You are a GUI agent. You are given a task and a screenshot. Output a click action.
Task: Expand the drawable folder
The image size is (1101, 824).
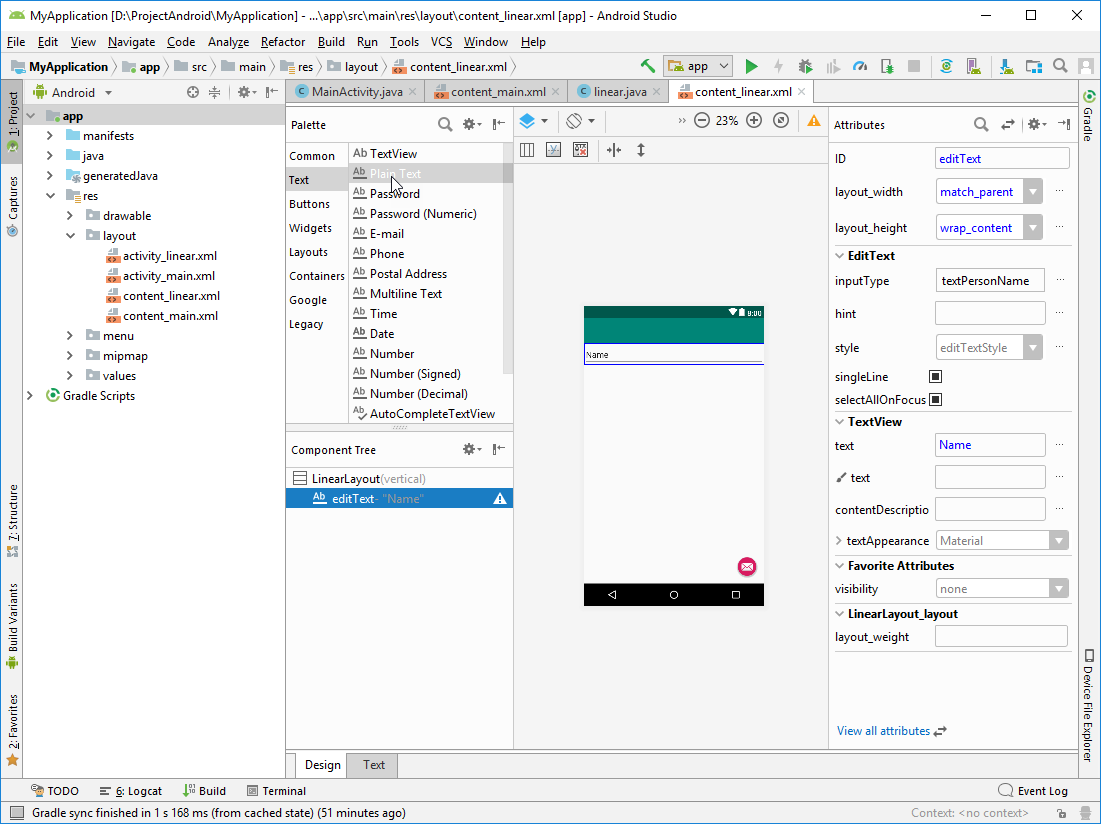tap(70, 215)
